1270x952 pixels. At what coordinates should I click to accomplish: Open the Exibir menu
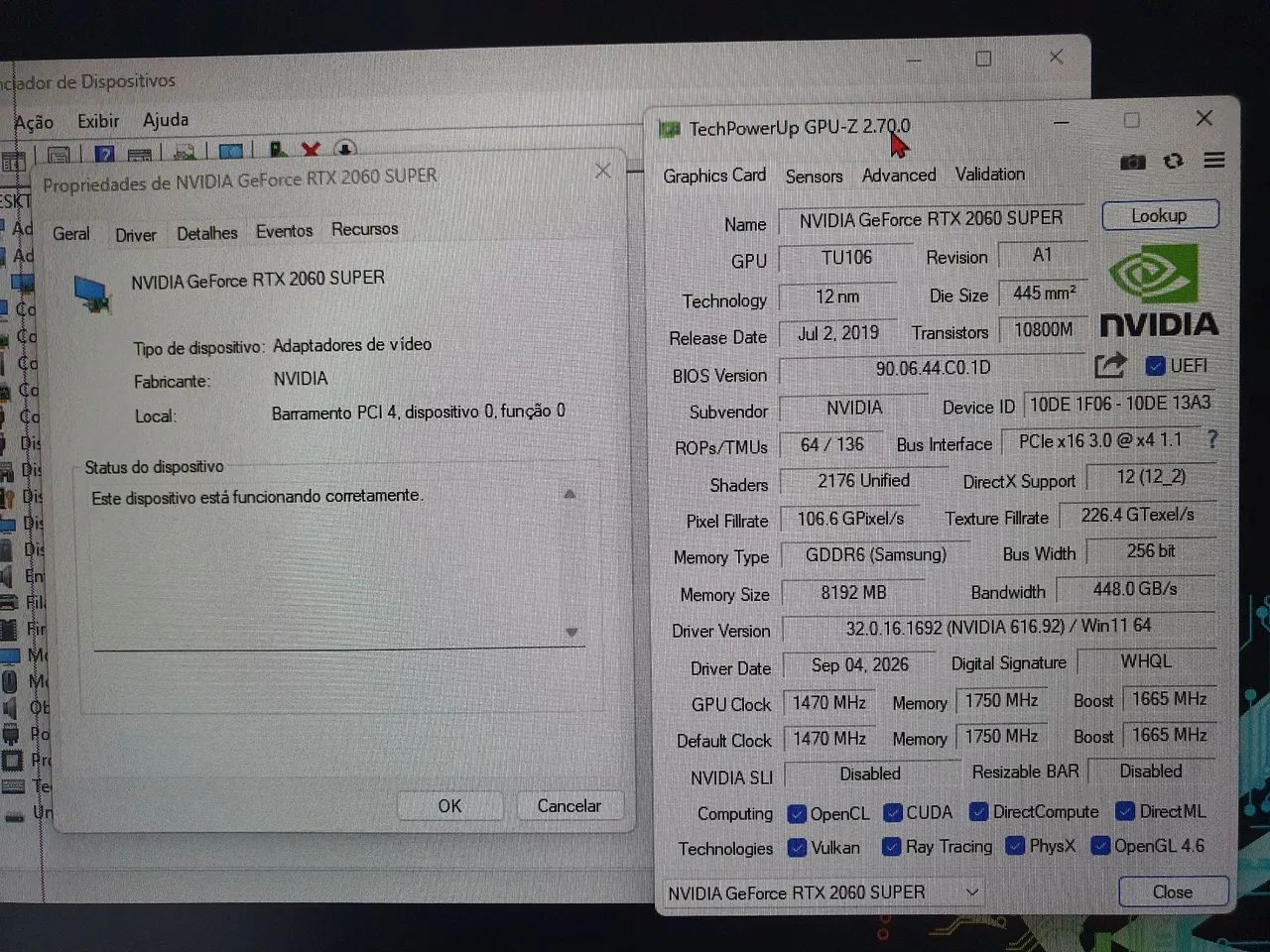pos(98,121)
